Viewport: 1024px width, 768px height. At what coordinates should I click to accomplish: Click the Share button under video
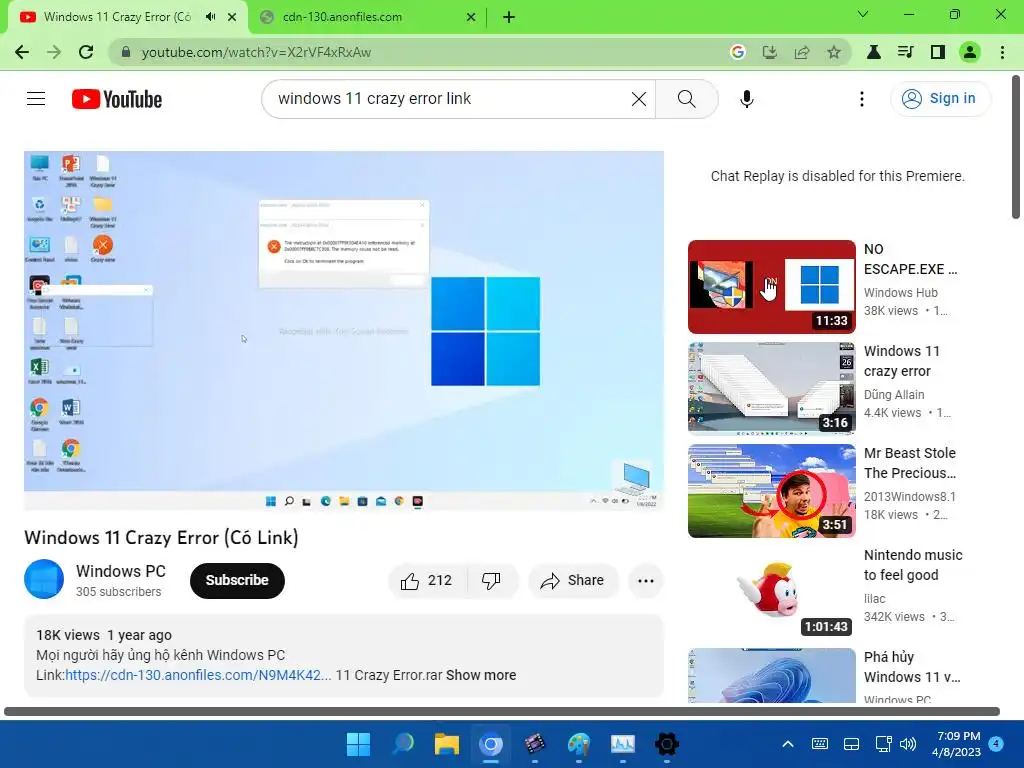[573, 581]
